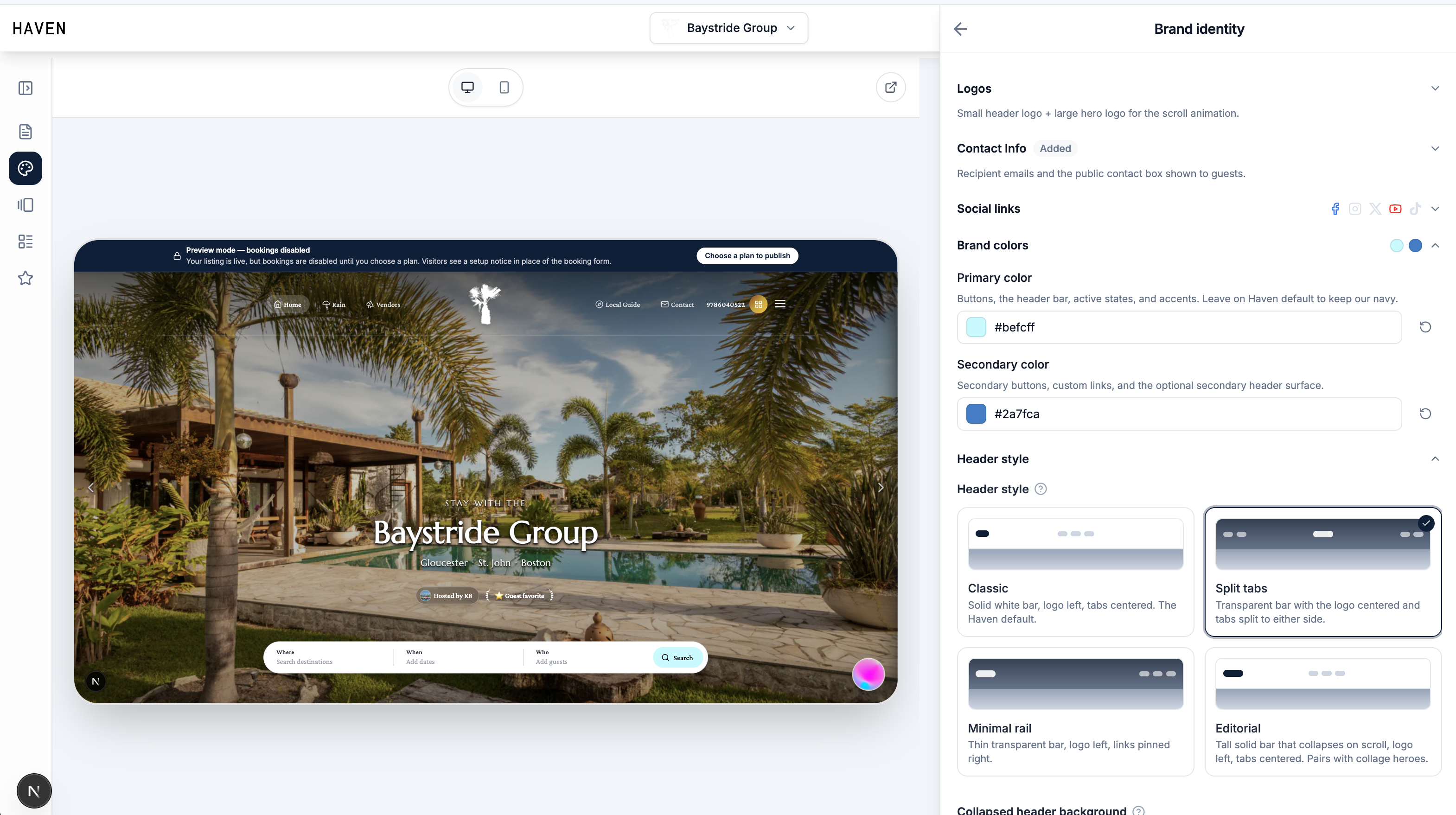Open the secondary color swatch picker
Screen dimensions: 1456x815
[976, 414]
